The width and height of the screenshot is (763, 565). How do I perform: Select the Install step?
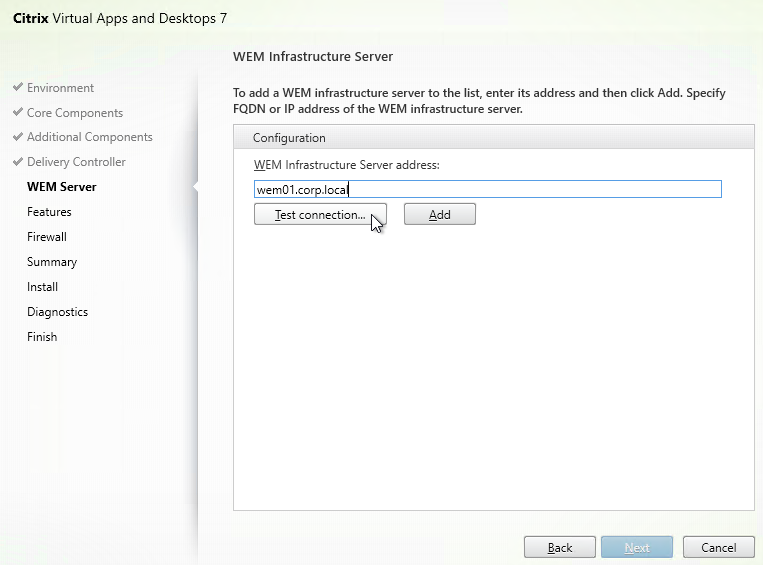[x=42, y=287]
